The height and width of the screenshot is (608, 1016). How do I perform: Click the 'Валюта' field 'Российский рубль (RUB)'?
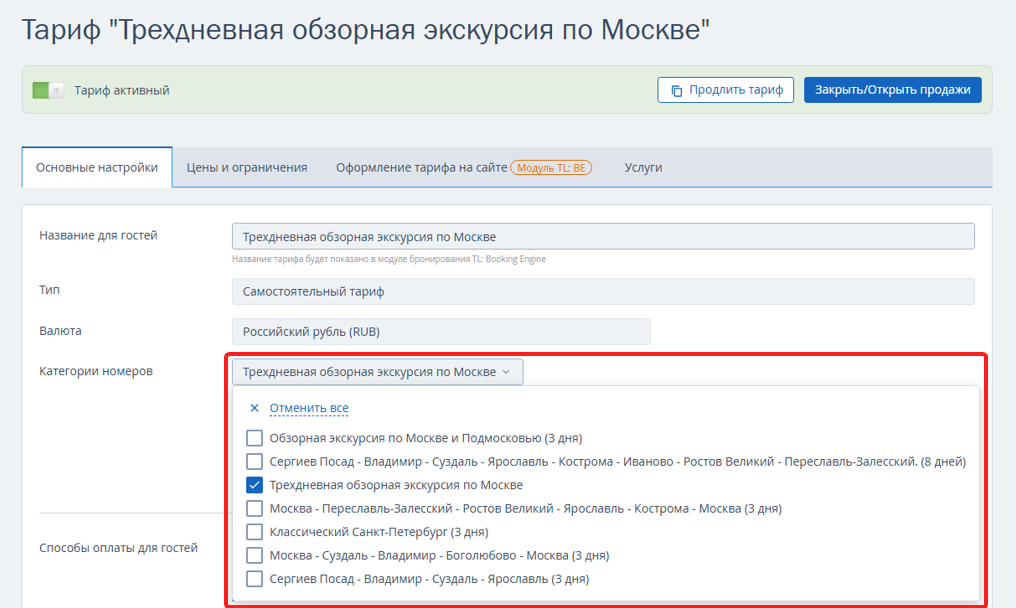[x=441, y=332]
